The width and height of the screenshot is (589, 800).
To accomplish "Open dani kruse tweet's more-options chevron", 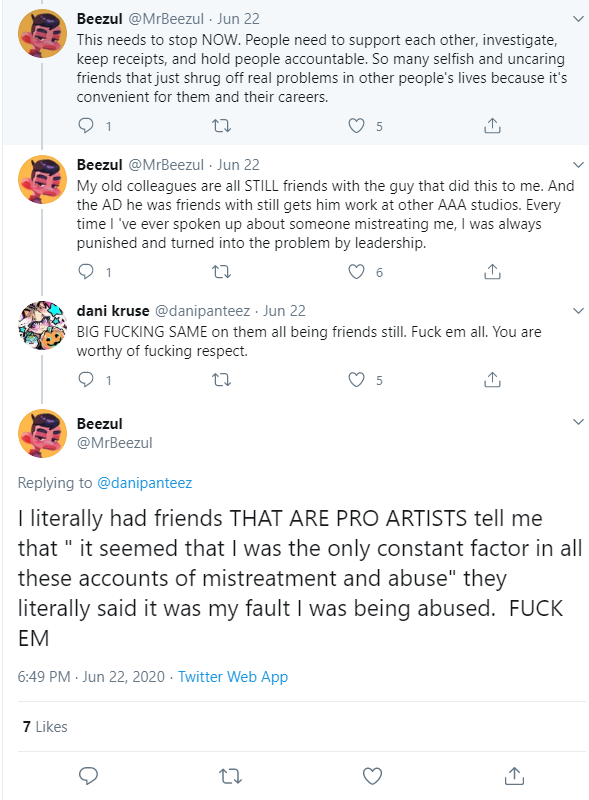I will pos(578,311).
